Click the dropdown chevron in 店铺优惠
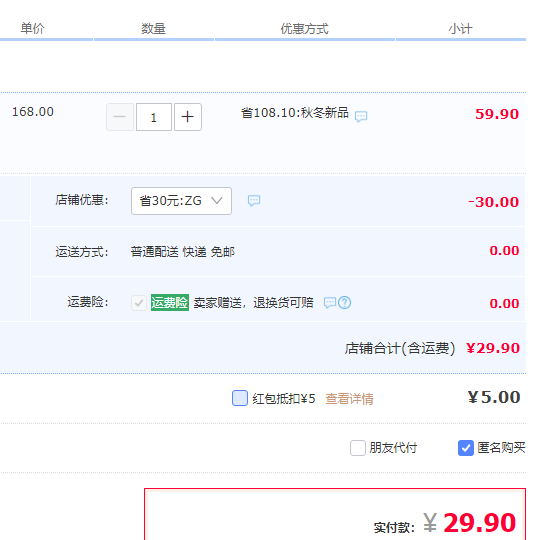Screen dimensions: 551x540 [x=217, y=201]
